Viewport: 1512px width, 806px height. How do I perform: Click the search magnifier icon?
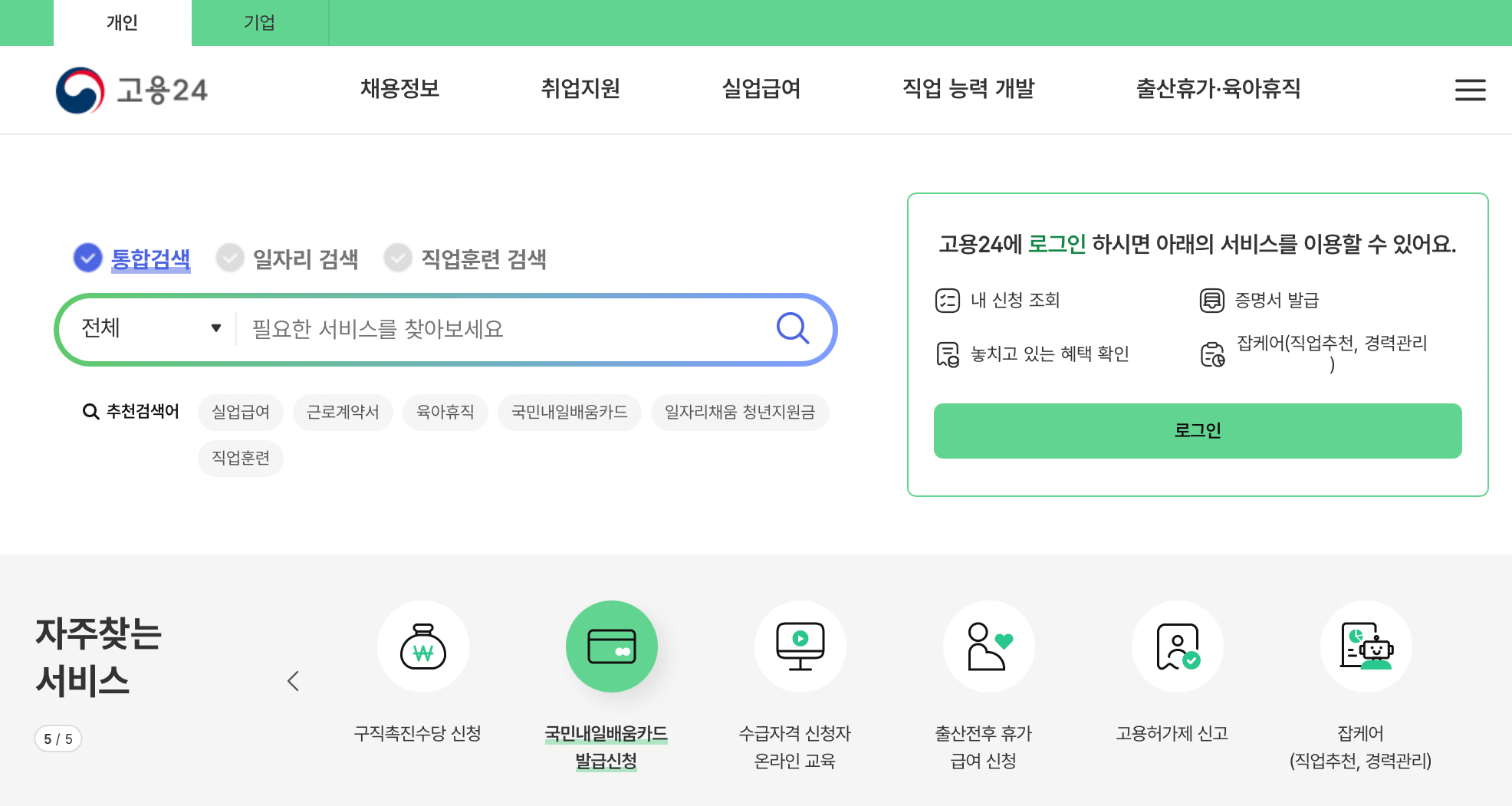(793, 328)
